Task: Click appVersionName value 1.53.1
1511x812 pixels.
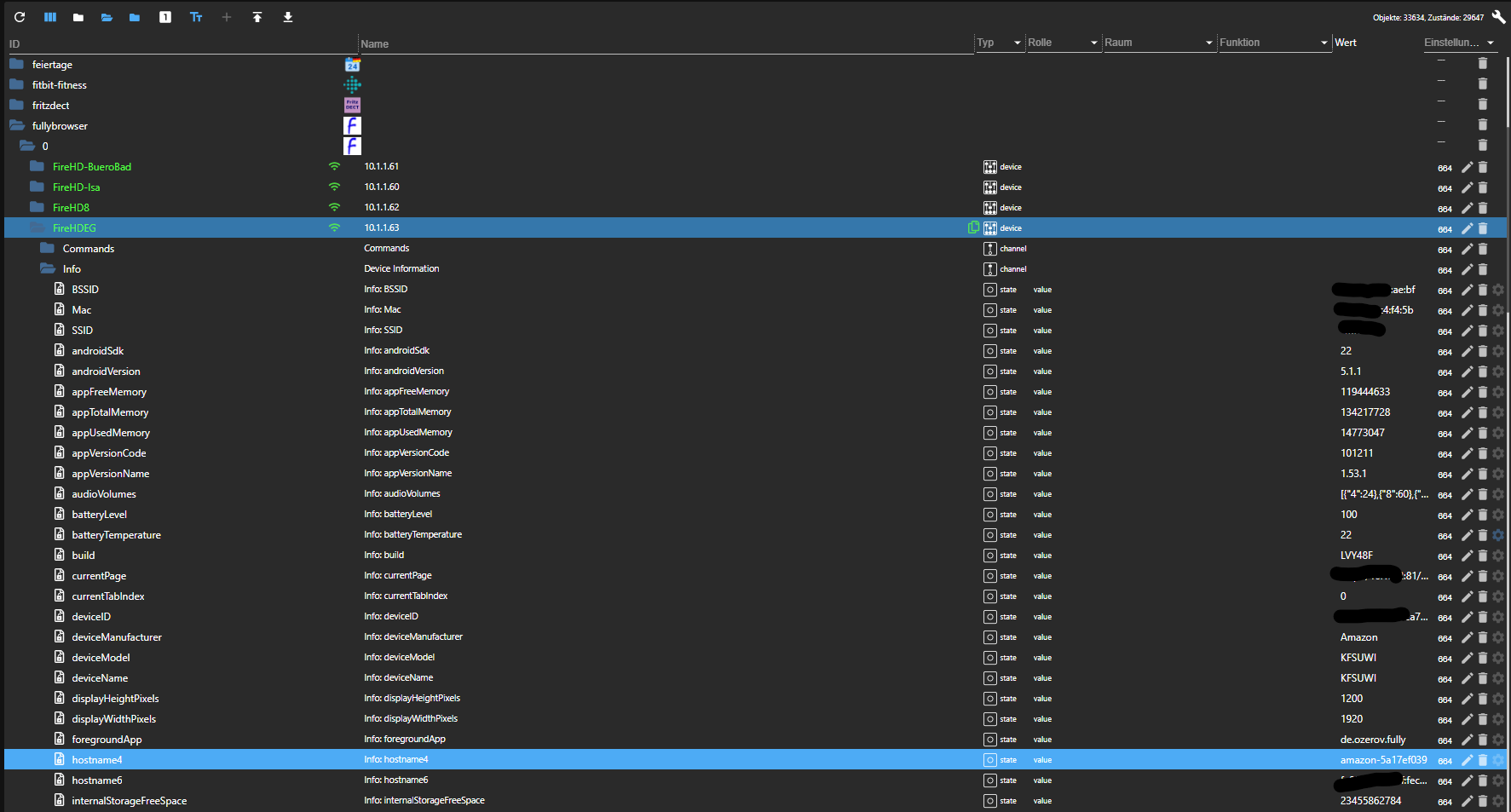Action: coord(1353,474)
